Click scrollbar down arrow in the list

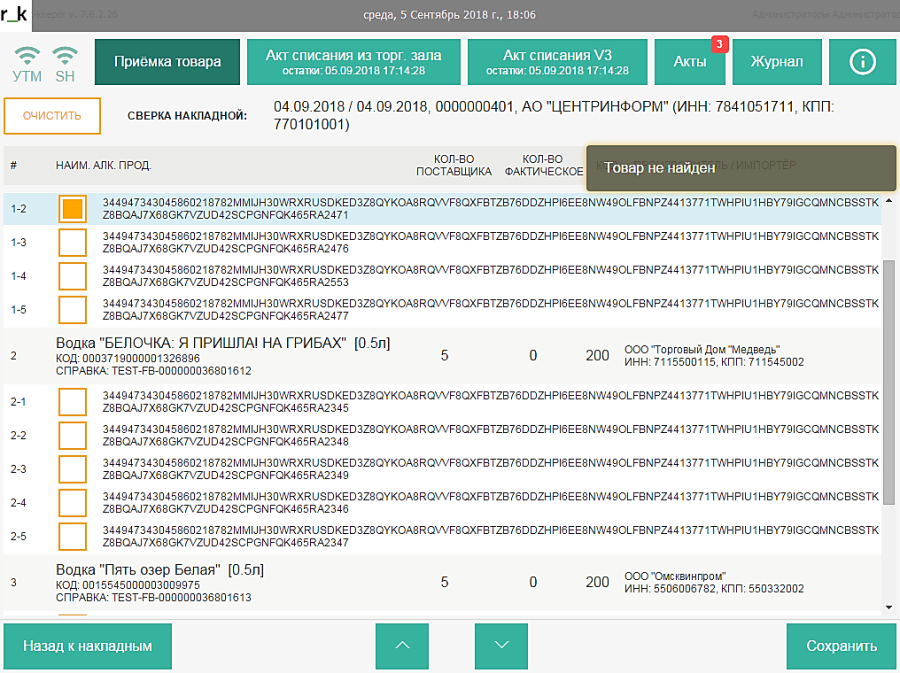[889, 606]
